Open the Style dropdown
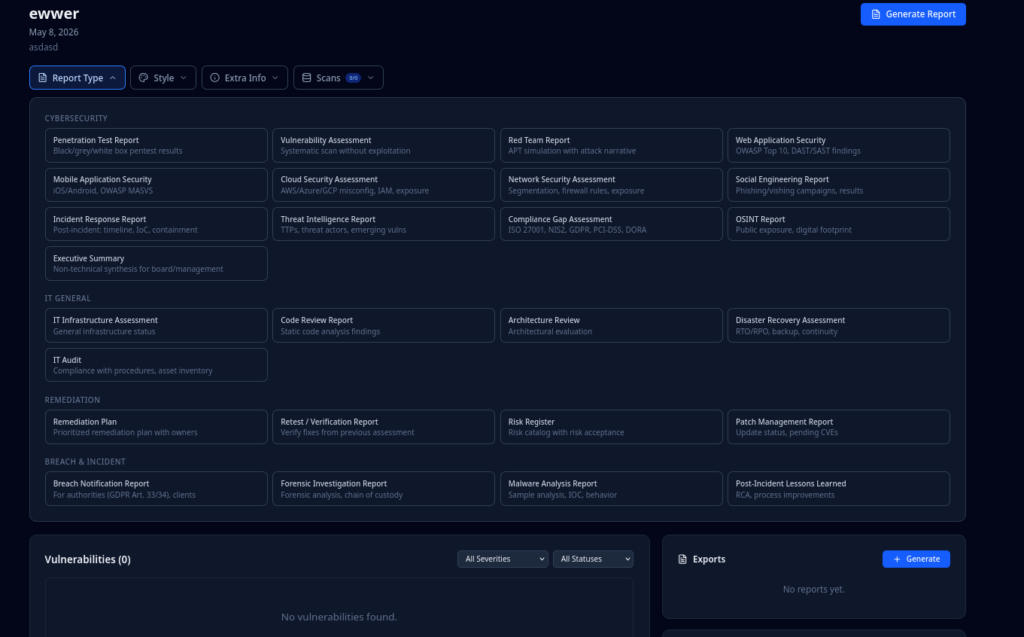Image resolution: width=1024 pixels, height=637 pixels. (x=163, y=78)
